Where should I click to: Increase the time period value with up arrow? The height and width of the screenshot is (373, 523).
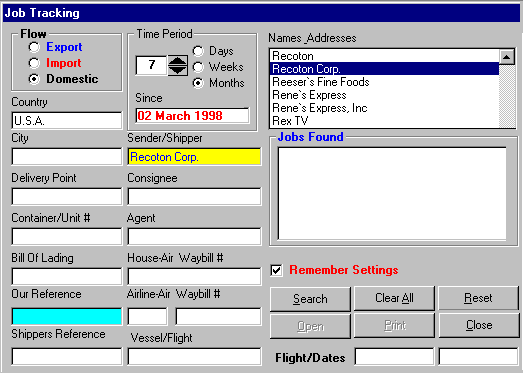tap(177, 60)
